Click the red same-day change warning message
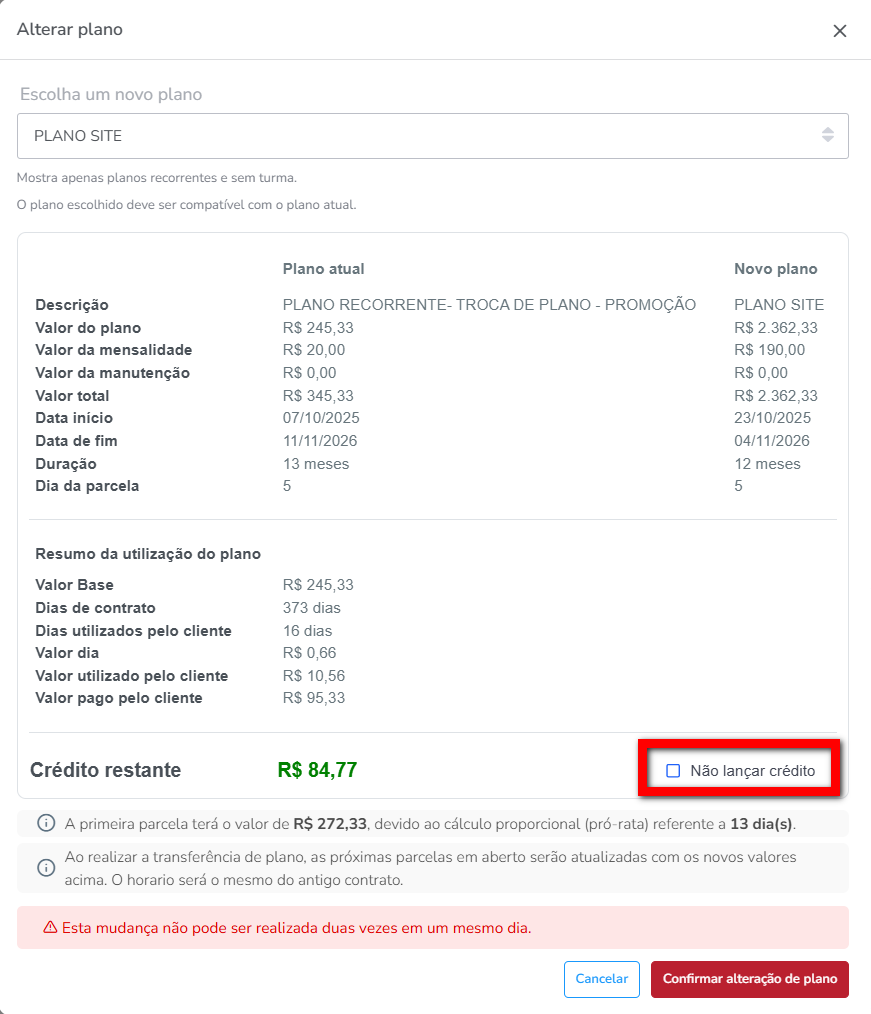871x1014 pixels. [x=296, y=928]
